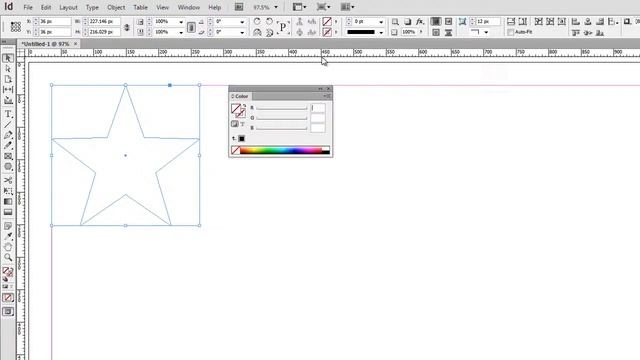The width and height of the screenshot is (640, 360).
Task: Open the effects (fx) button
Action: 420,22
